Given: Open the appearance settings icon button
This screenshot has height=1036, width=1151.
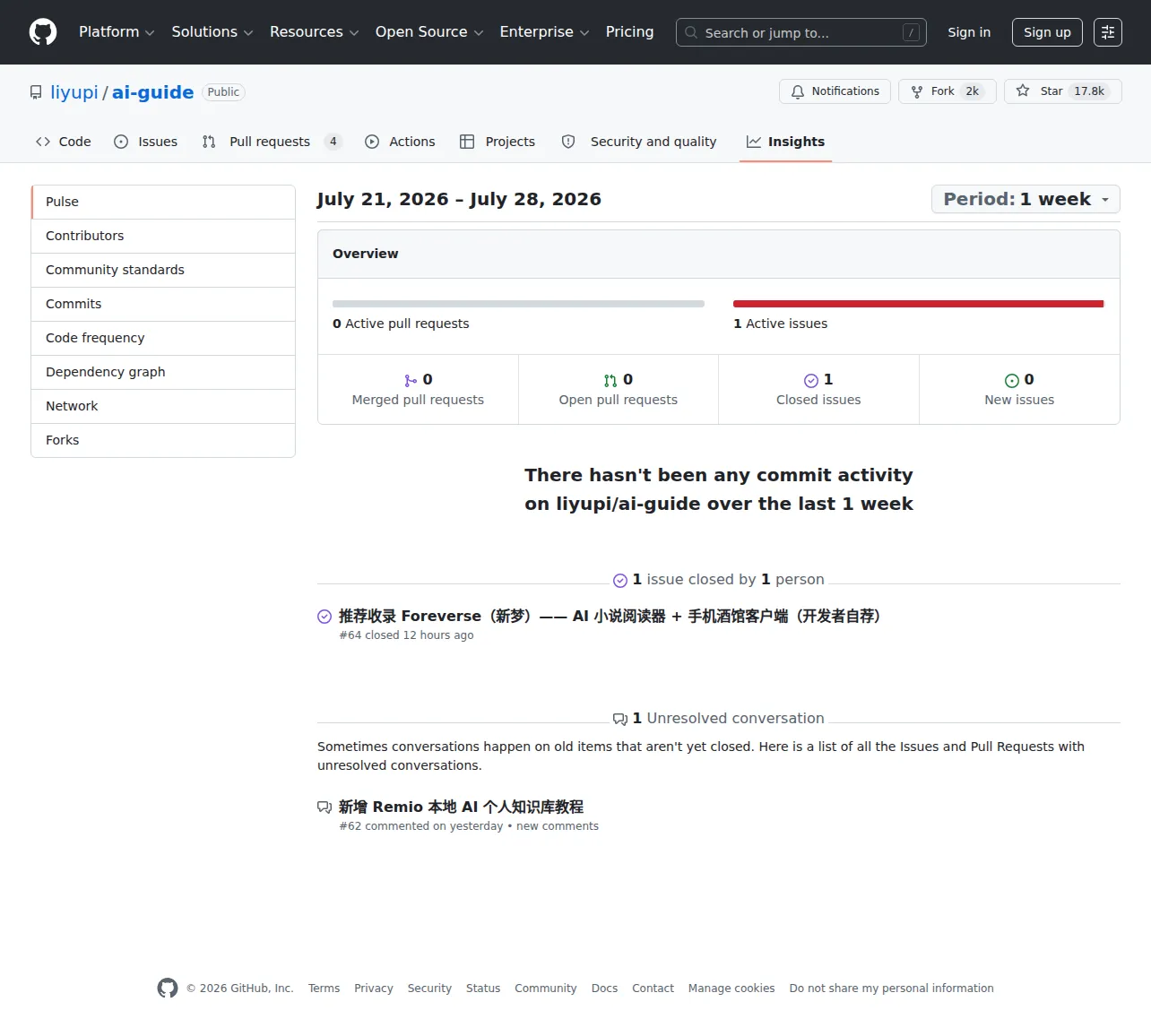Looking at the screenshot, I should (x=1108, y=32).
